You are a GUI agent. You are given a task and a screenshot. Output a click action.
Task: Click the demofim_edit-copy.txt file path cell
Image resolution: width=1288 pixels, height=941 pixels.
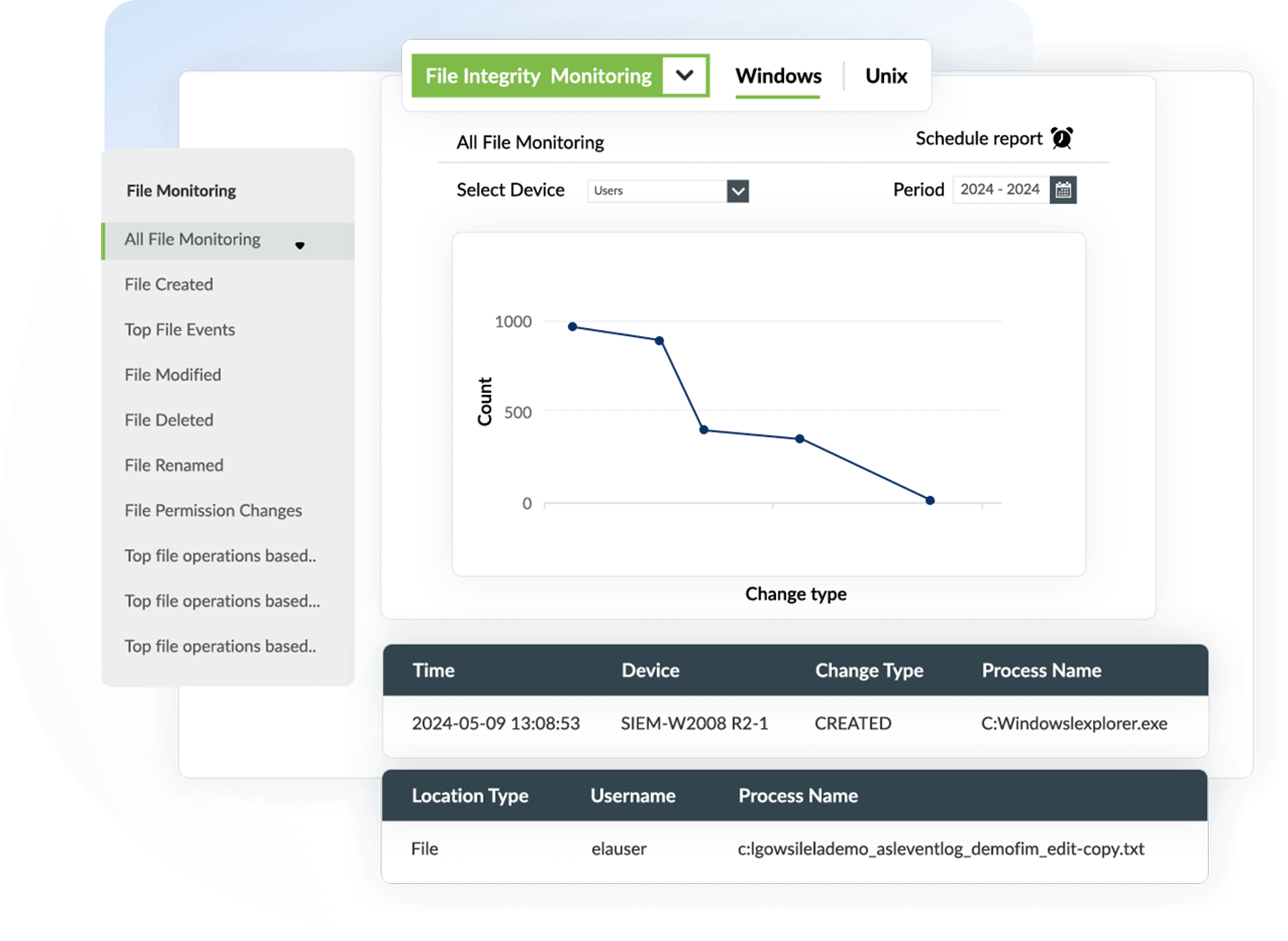[941, 849]
